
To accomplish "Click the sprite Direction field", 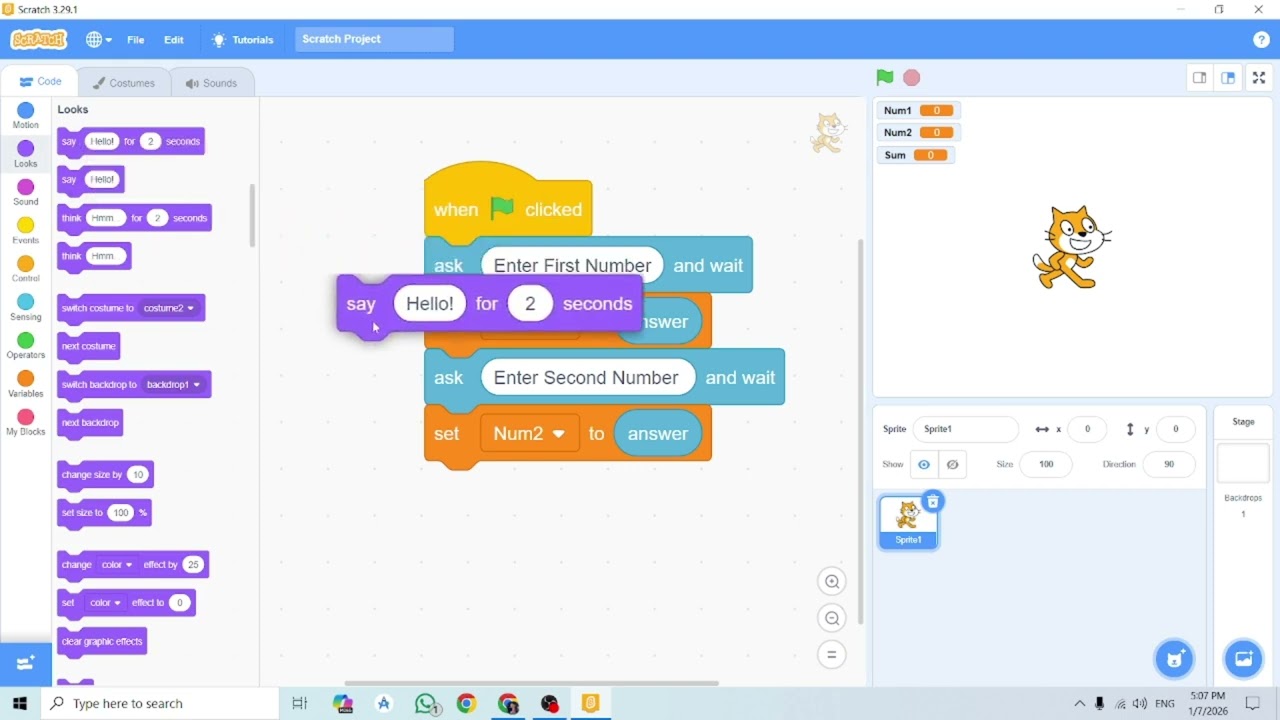I will coord(1168,464).
